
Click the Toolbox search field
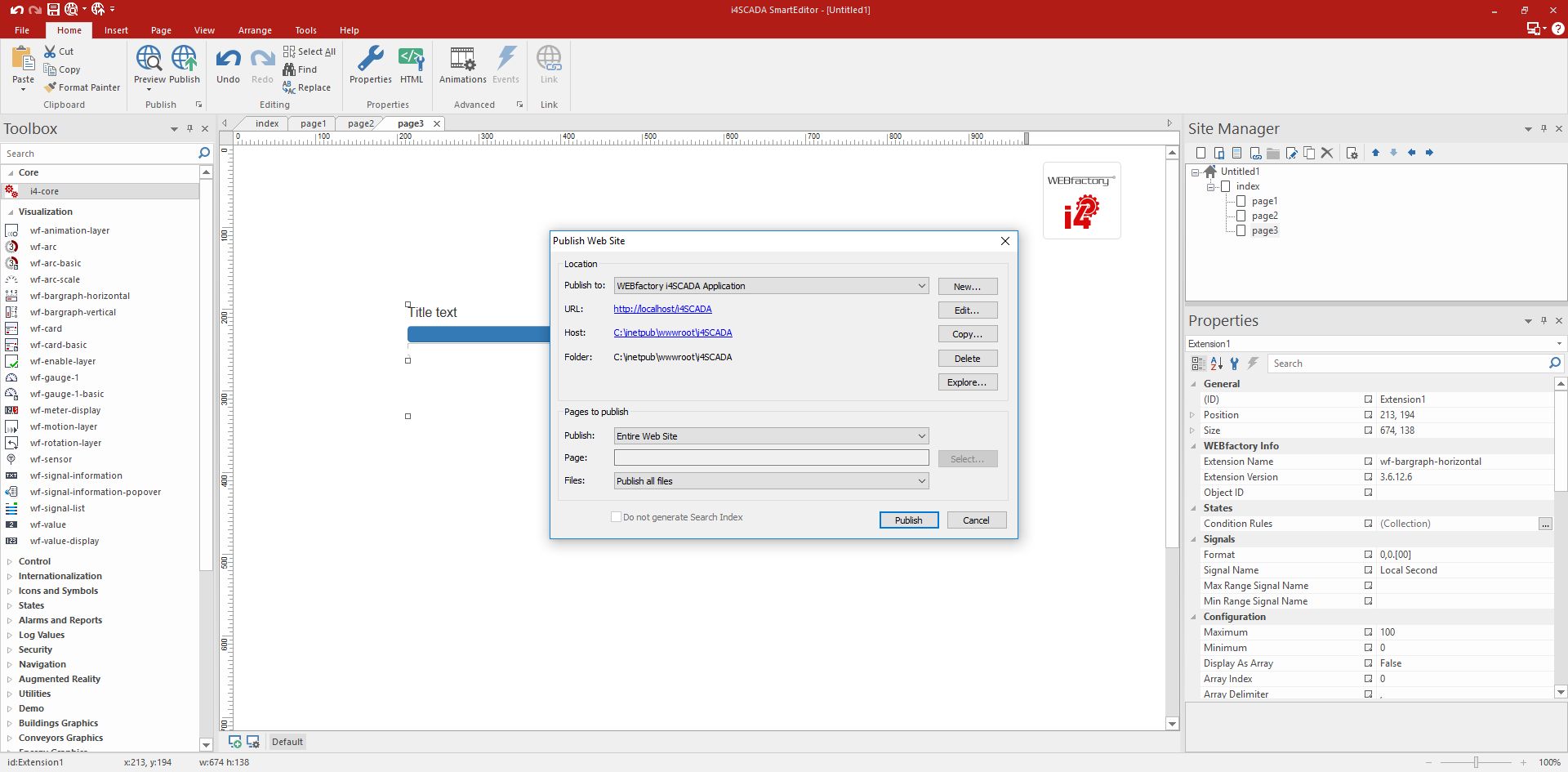coord(98,154)
